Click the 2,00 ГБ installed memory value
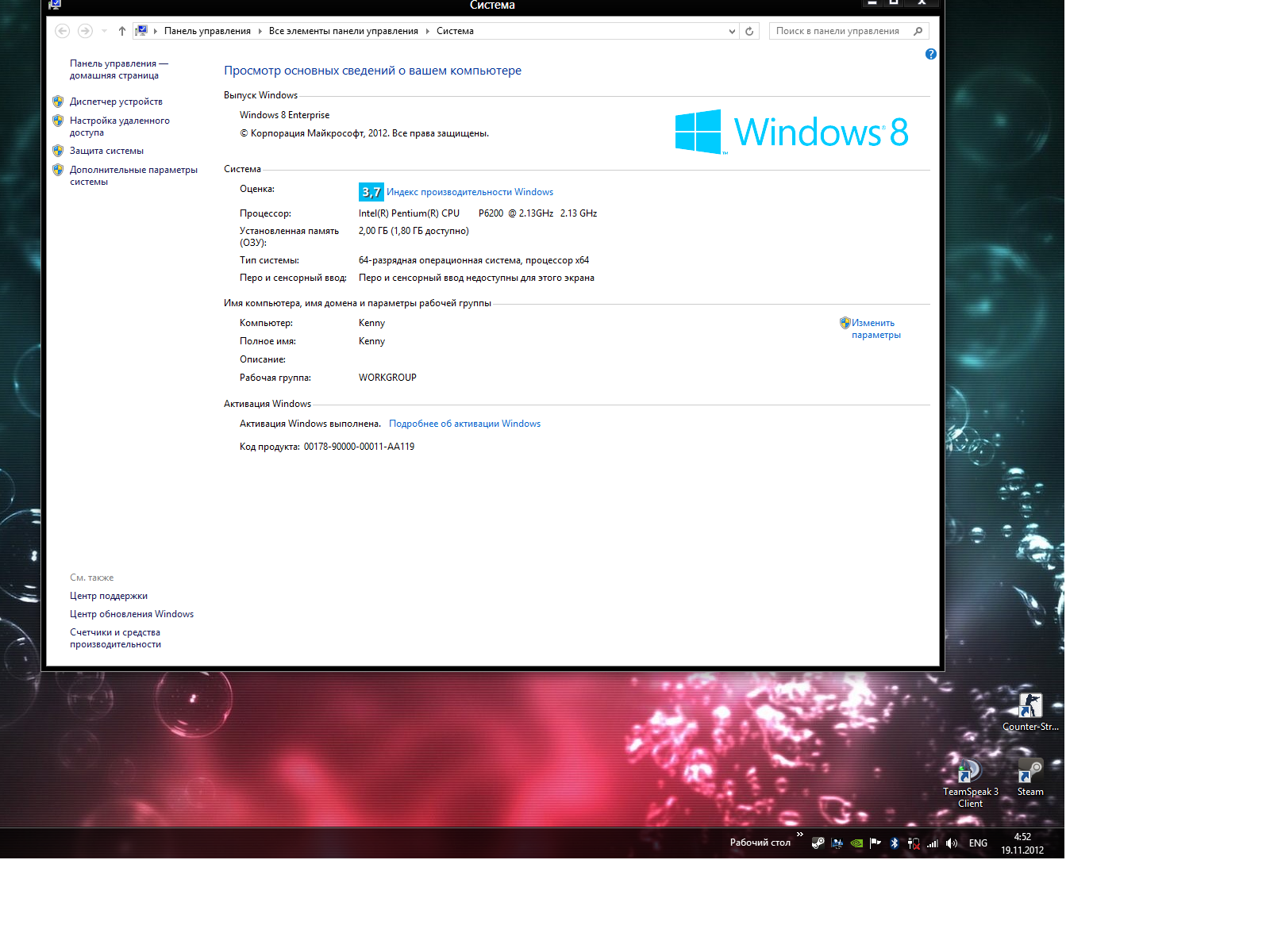 point(414,231)
